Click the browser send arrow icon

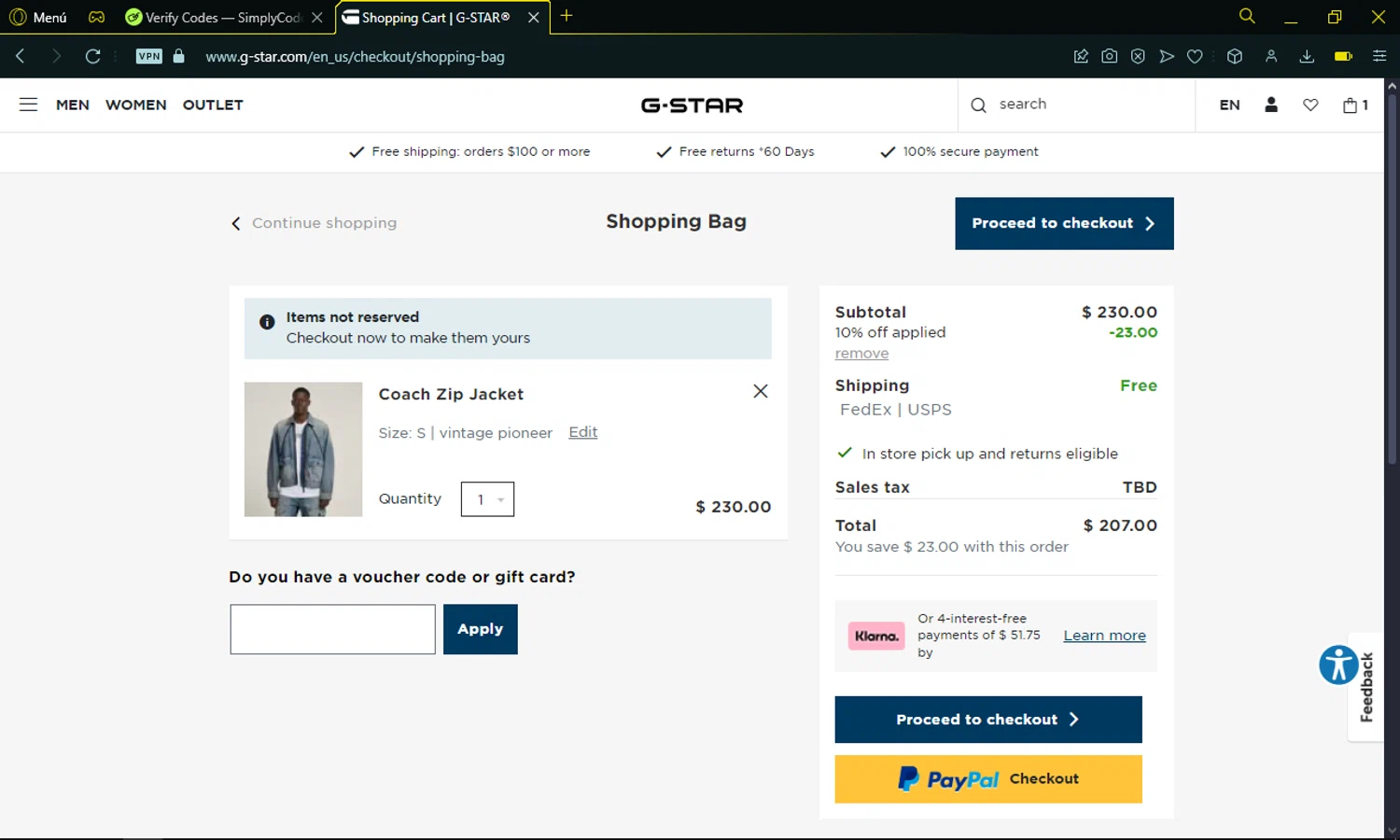point(1167,56)
